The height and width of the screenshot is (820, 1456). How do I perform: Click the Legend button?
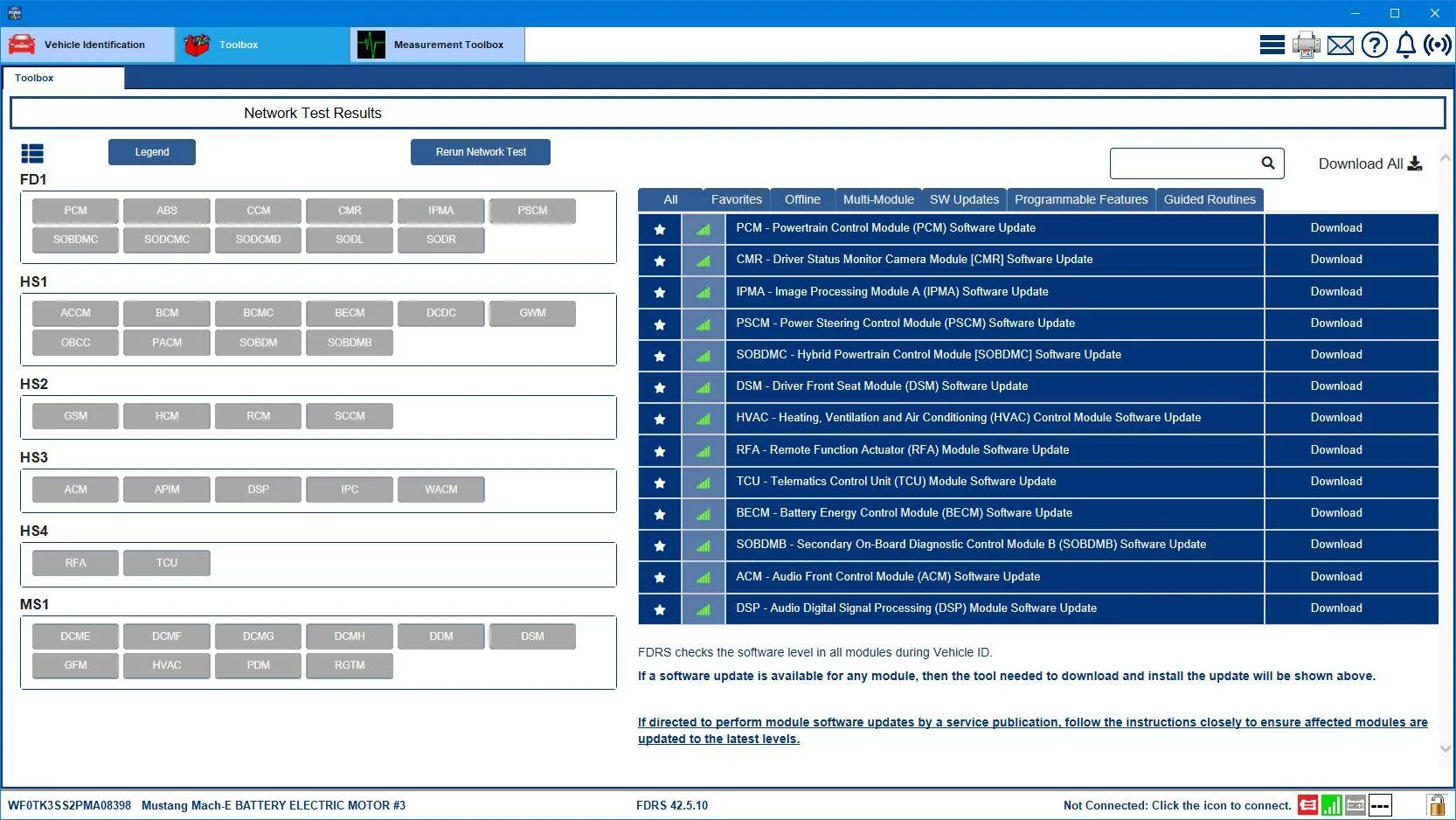(152, 152)
